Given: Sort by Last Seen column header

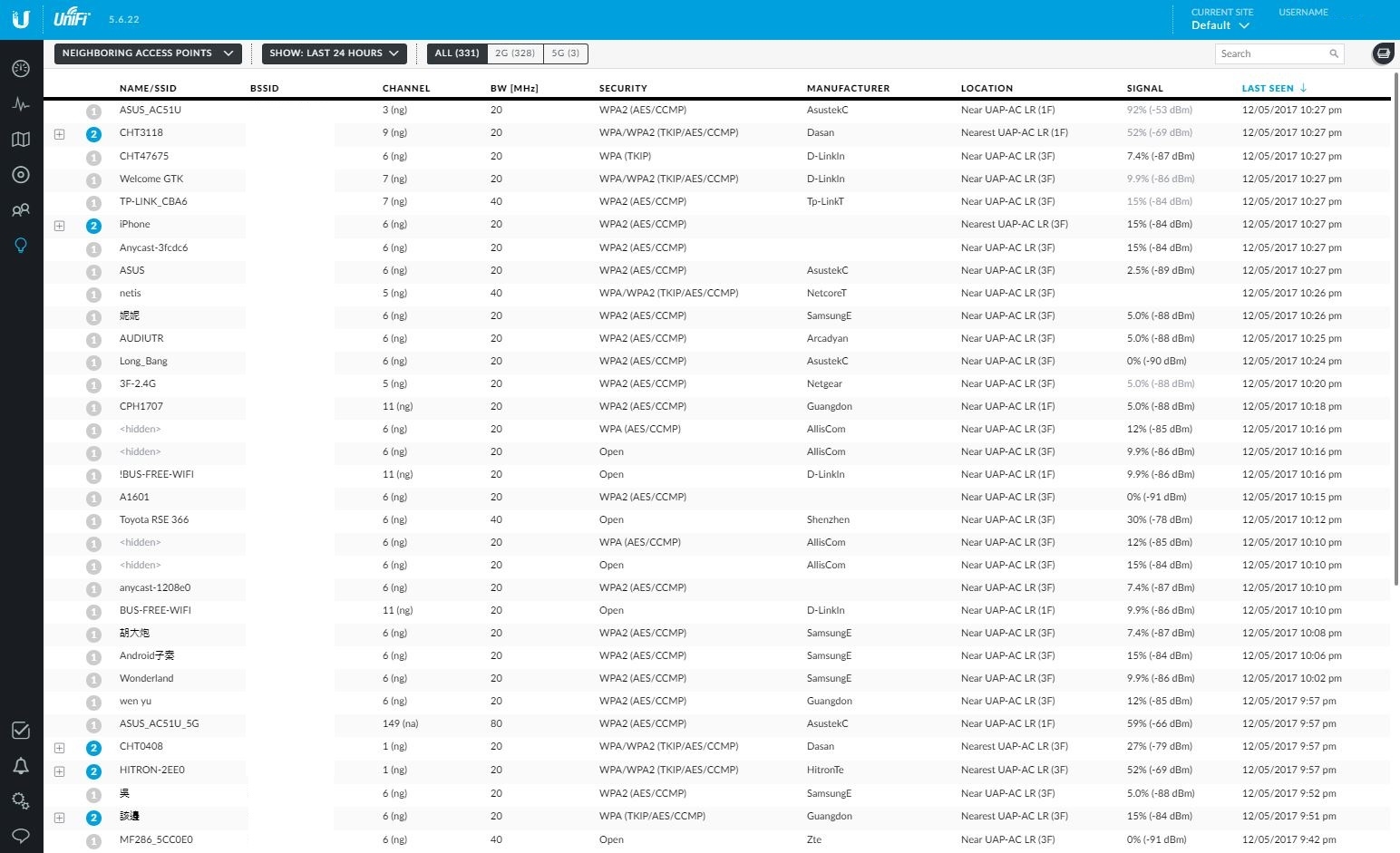Looking at the screenshot, I should tap(1274, 88).
